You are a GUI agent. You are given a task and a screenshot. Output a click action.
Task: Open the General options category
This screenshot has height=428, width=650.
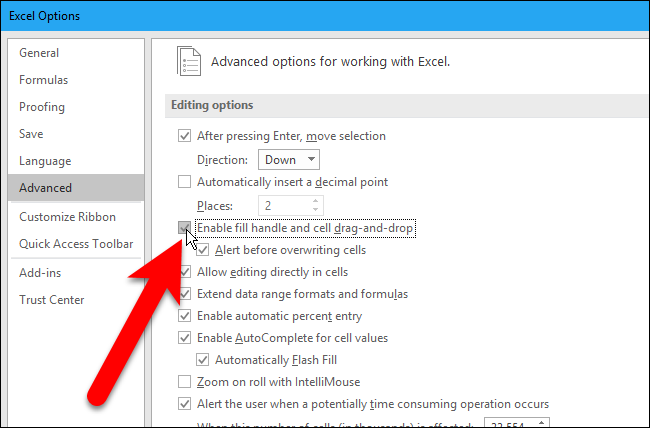click(39, 53)
